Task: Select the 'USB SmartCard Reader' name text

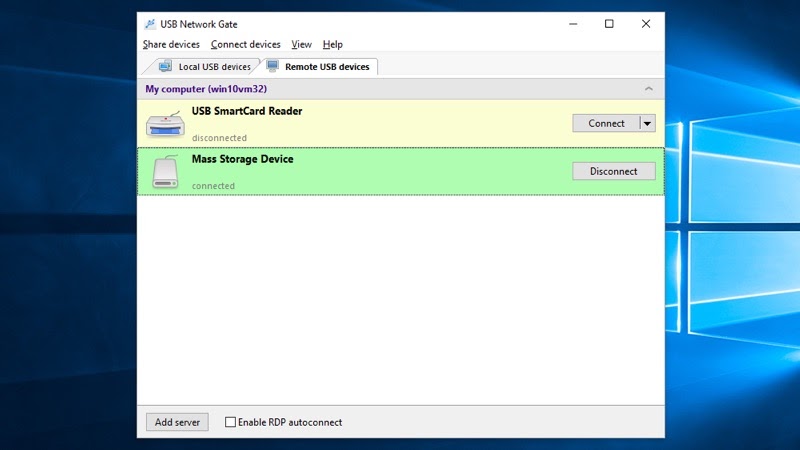Action: click(247, 111)
